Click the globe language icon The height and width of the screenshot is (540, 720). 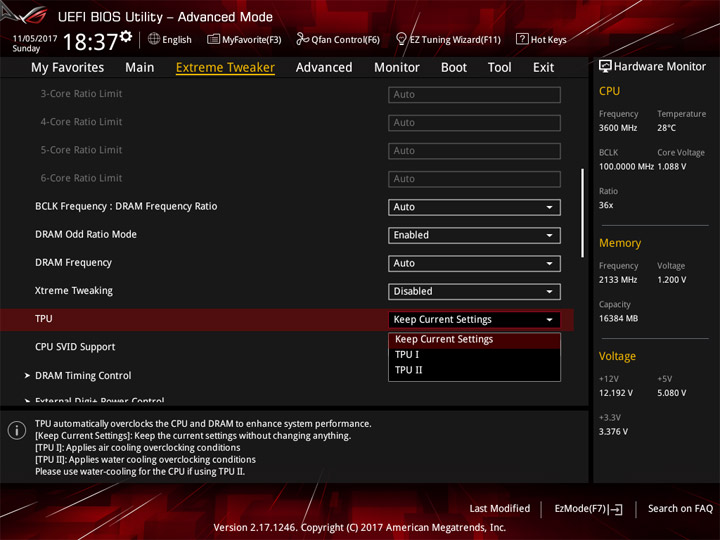[154, 39]
